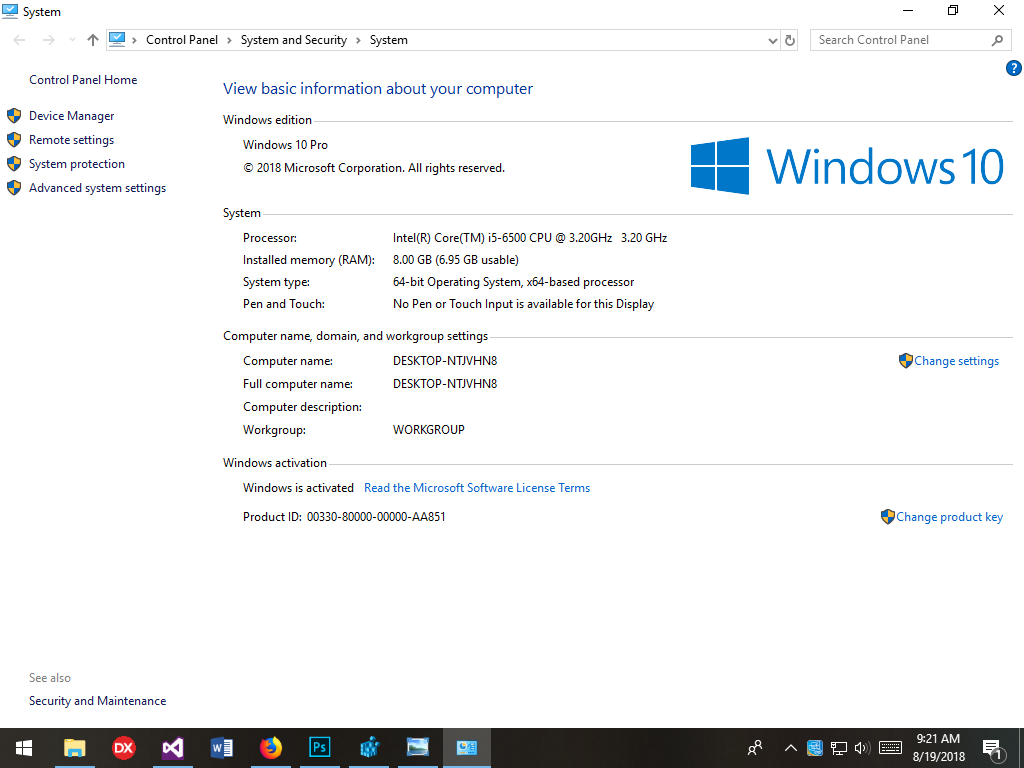
Task: Open Device Manager link
Action: [x=71, y=116]
